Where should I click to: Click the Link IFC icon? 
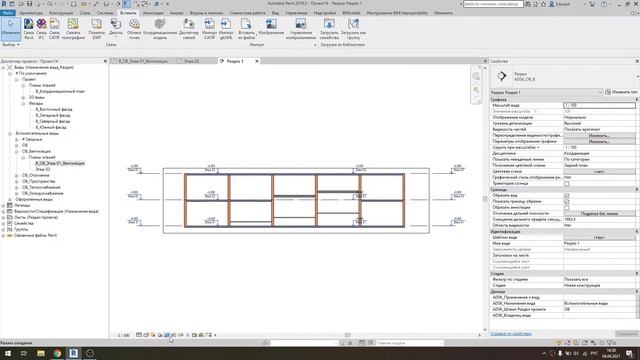41,29
